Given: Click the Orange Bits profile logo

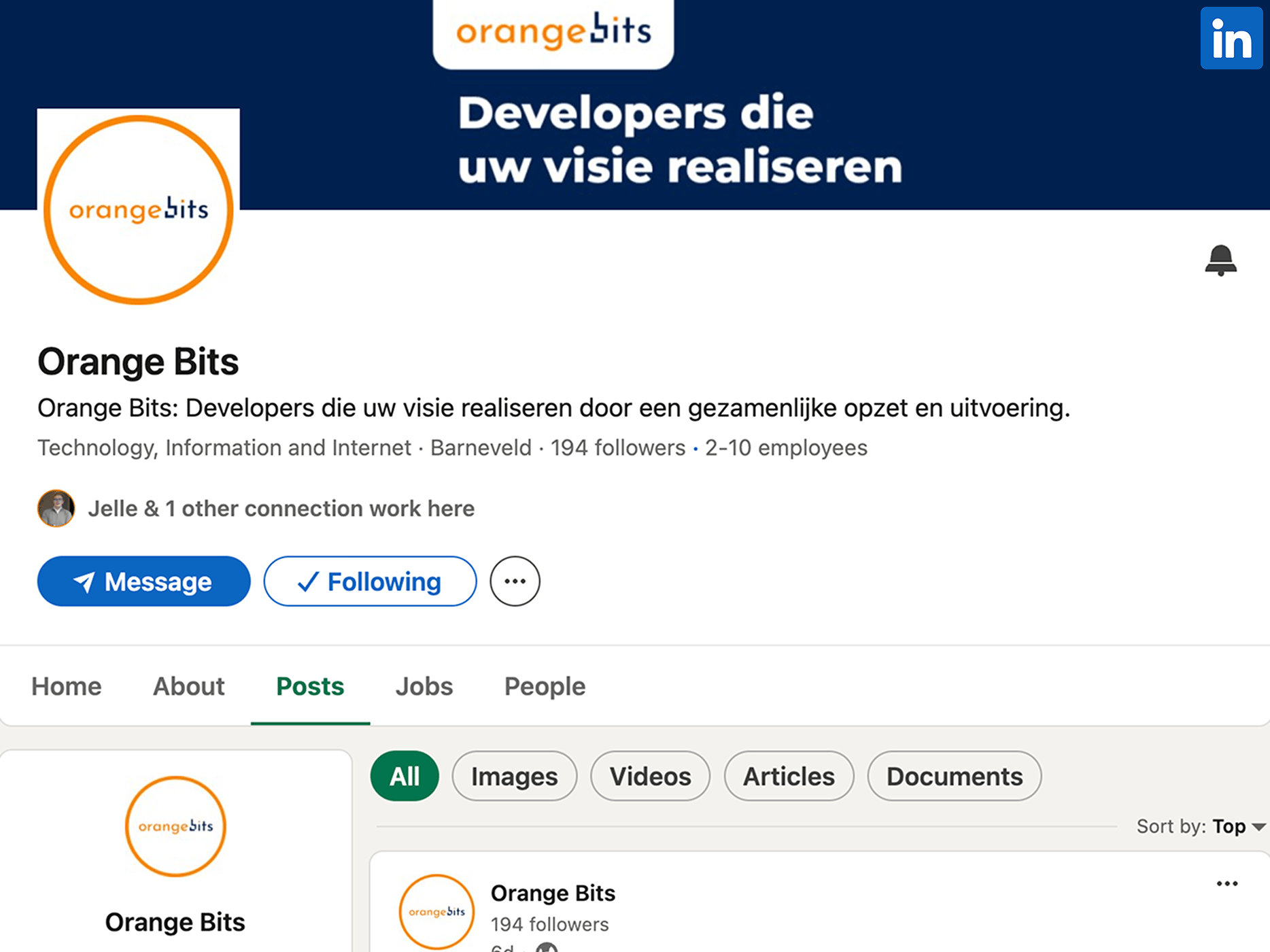Looking at the screenshot, I should tap(139, 209).
